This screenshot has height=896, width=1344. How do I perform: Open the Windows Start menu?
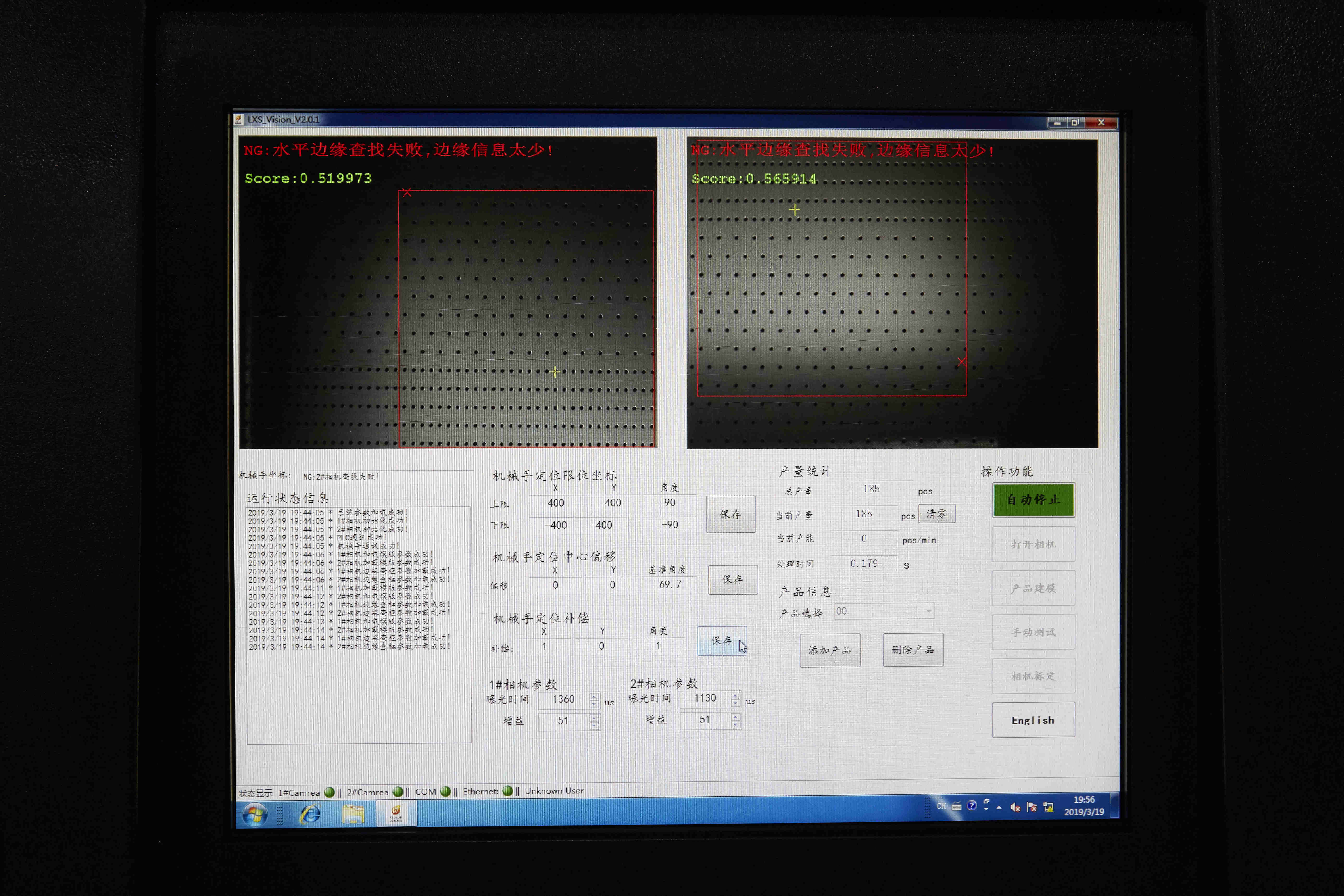[255, 814]
